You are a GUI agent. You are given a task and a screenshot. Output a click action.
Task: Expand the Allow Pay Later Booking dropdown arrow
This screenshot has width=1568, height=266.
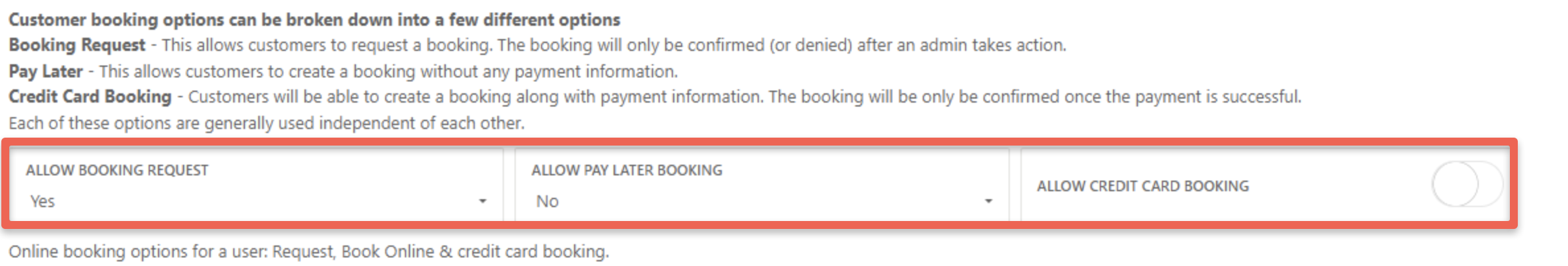click(x=988, y=201)
